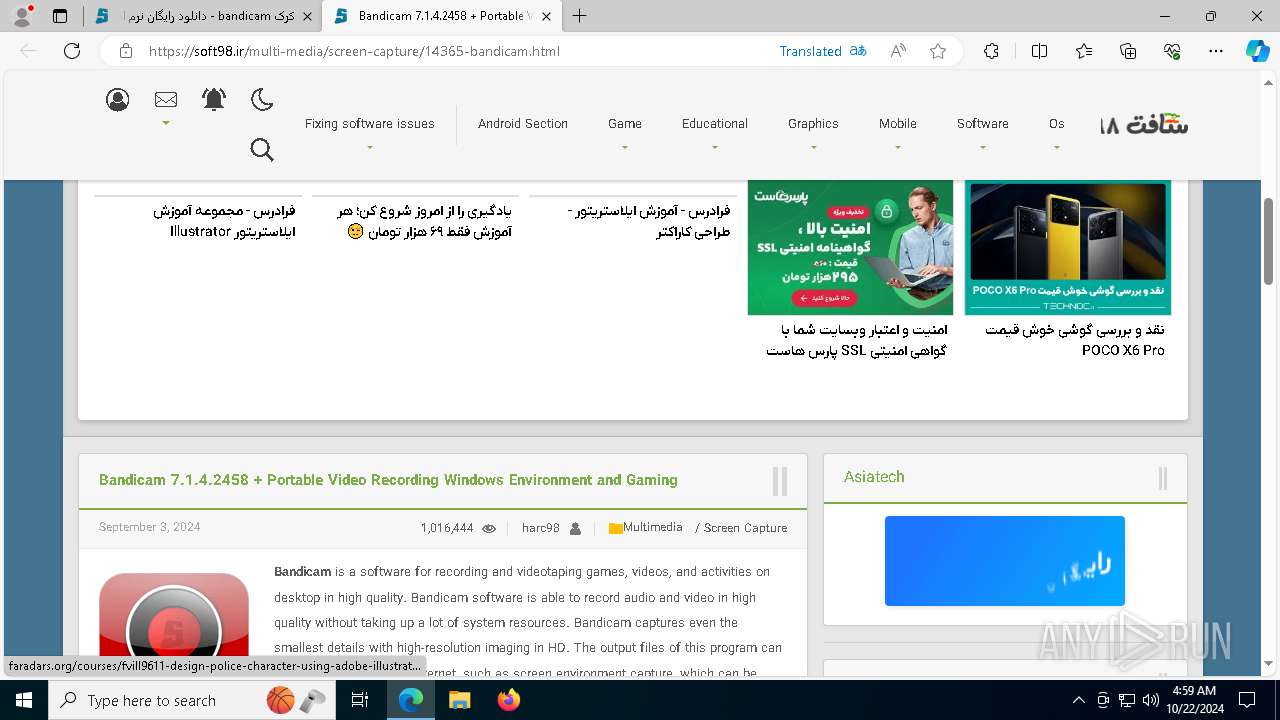The height and width of the screenshot is (720, 1280).
Task: Open site search magnifier icon
Action: click(262, 149)
